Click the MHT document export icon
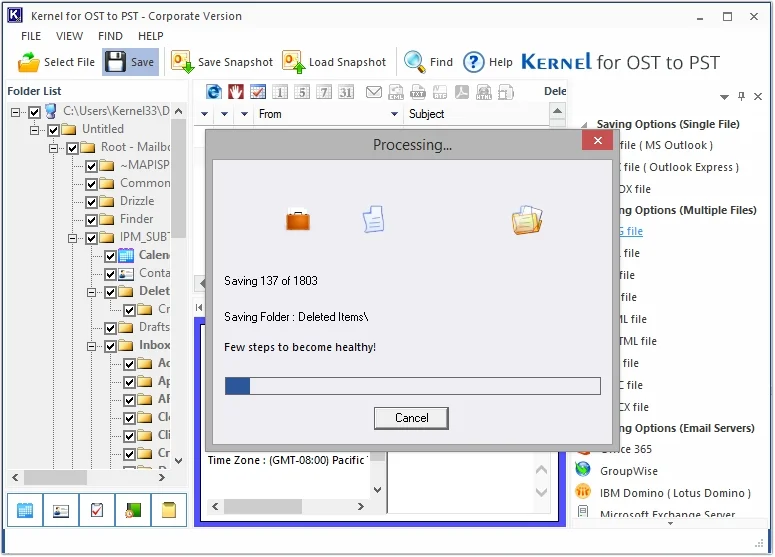The height and width of the screenshot is (557, 775). tap(506, 92)
